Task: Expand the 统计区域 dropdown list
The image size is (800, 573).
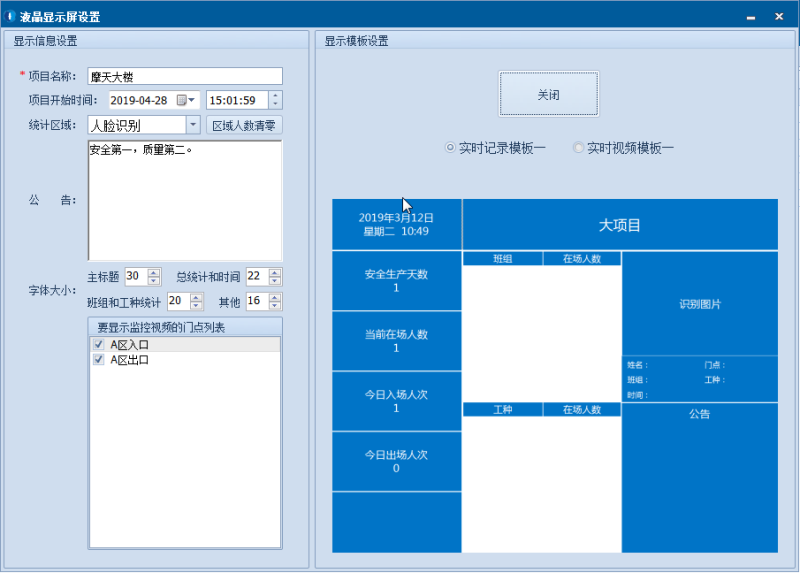Action: pos(193,125)
